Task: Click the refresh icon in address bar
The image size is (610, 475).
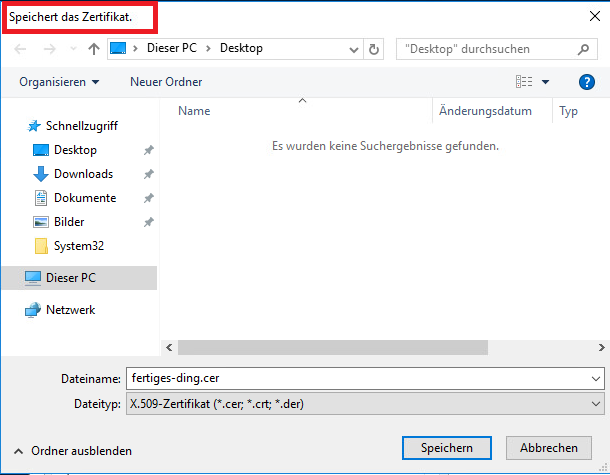Action: point(375,49)
